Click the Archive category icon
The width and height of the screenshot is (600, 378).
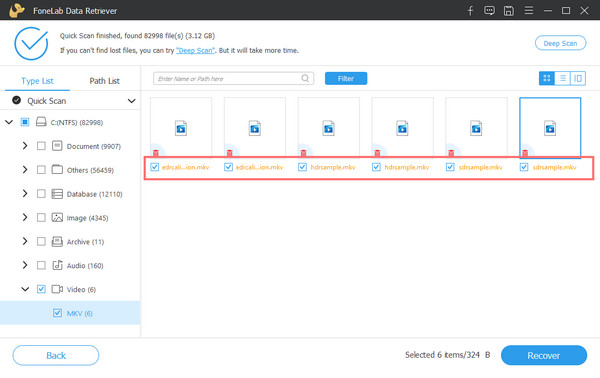click(x=57, y=241)
